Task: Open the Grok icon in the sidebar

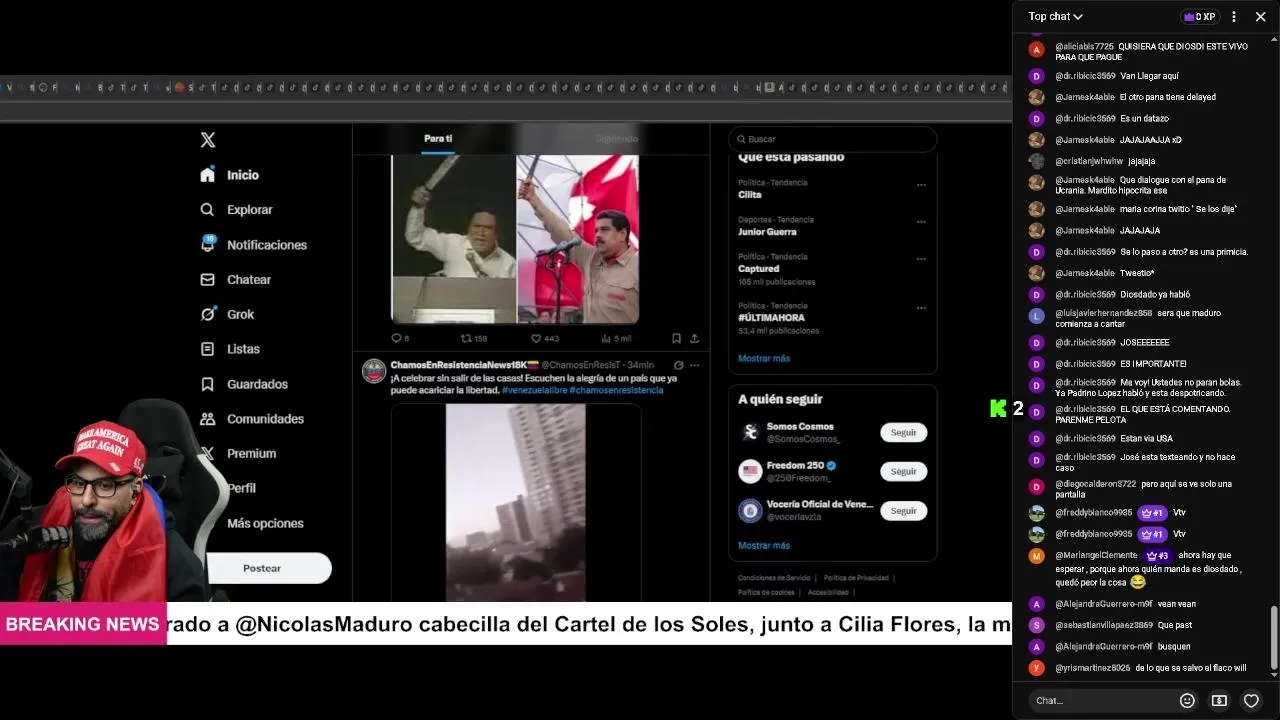Action: (207, 314)
